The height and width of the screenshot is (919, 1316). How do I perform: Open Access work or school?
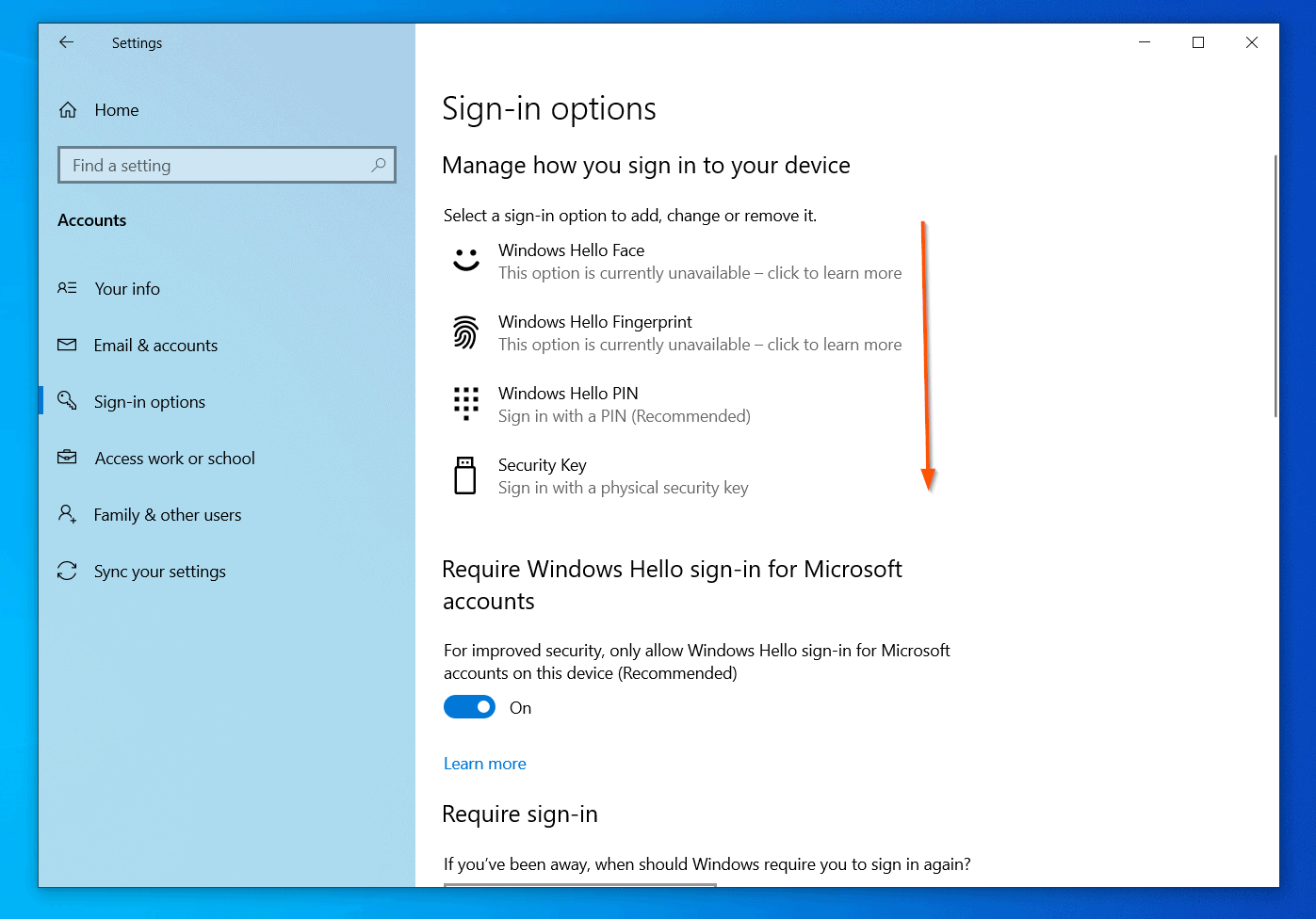[x=175, y=459]
